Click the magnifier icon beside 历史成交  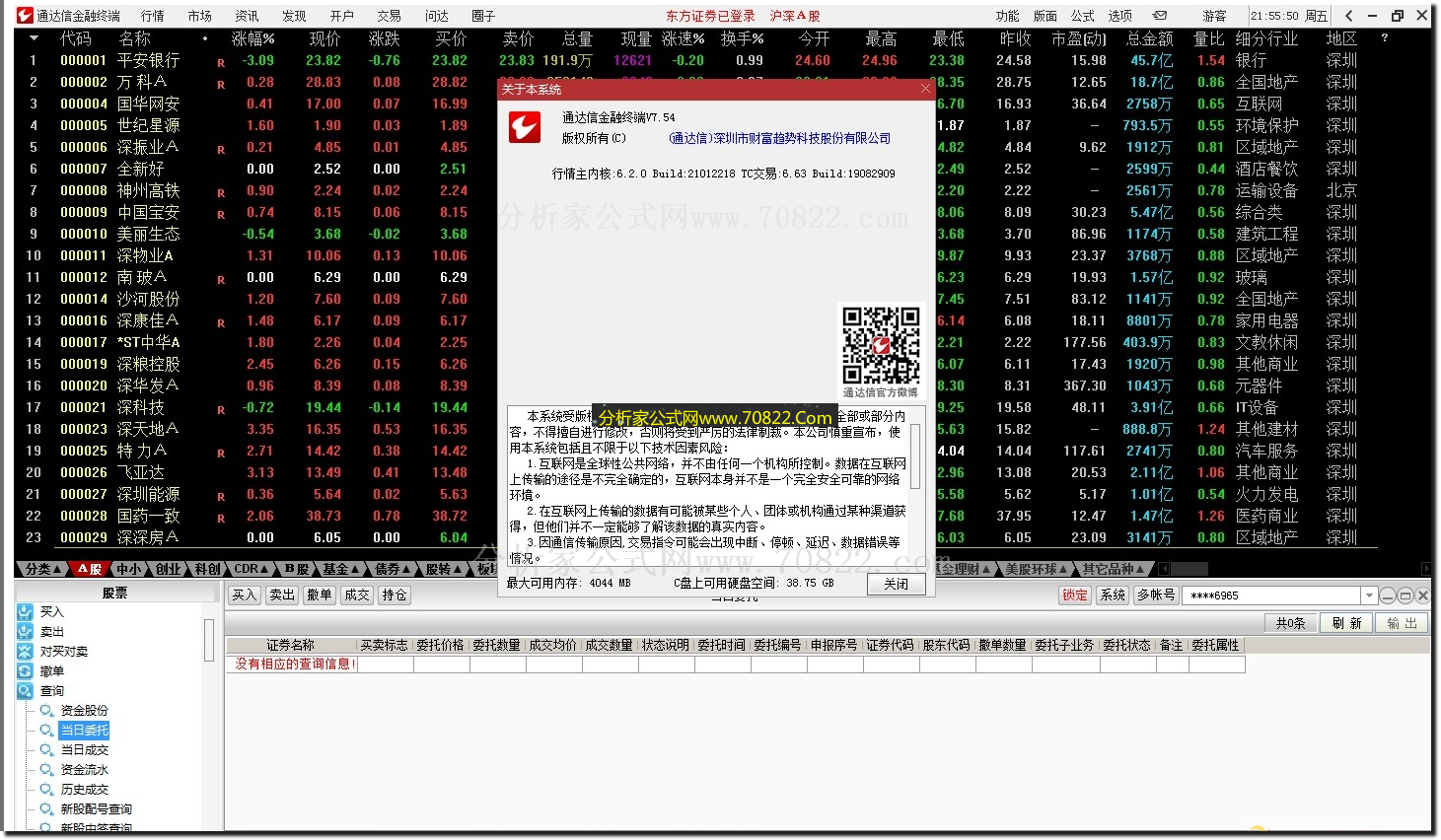(46, 790)
